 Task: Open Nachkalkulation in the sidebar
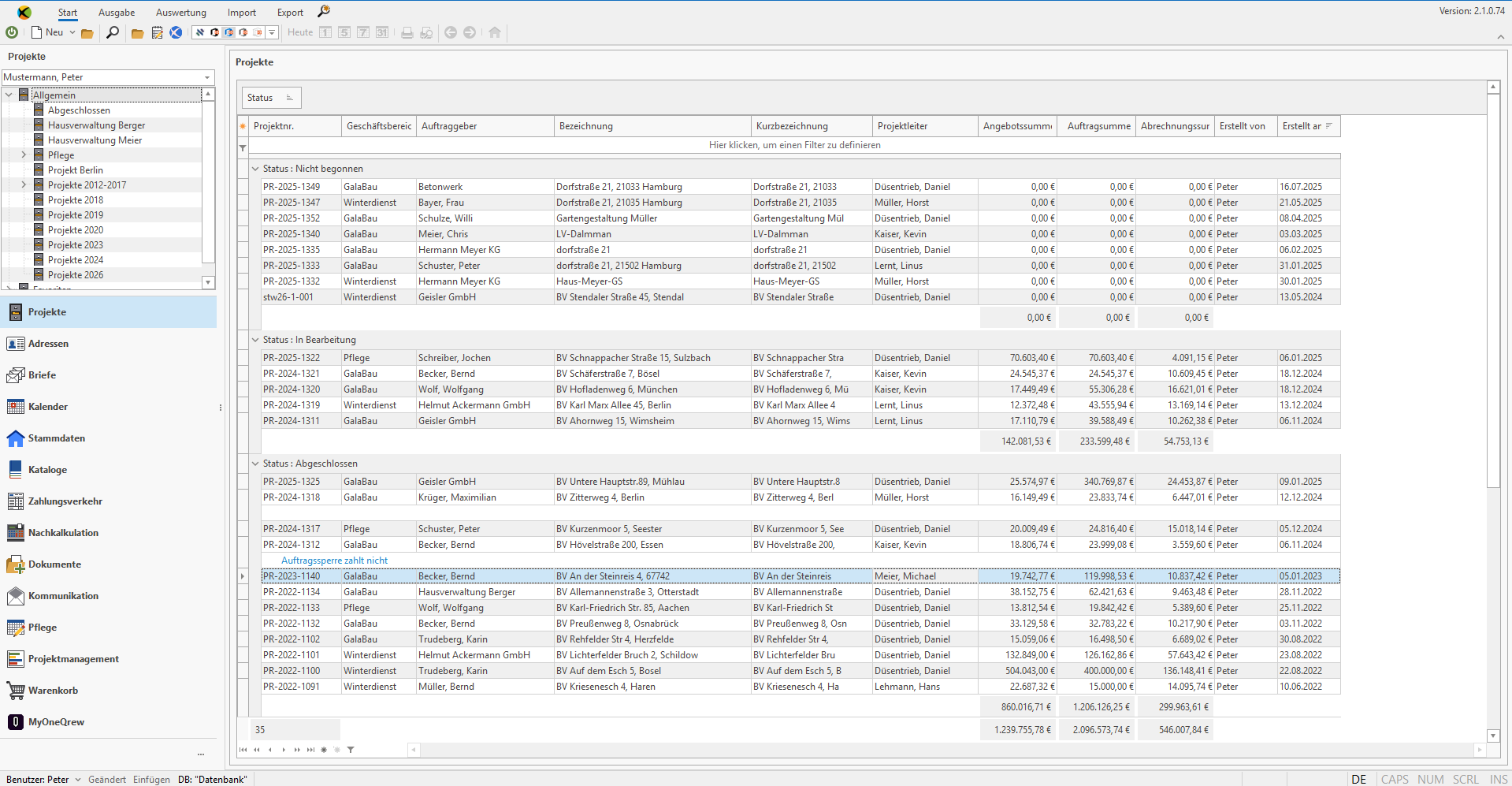(109, 533)
